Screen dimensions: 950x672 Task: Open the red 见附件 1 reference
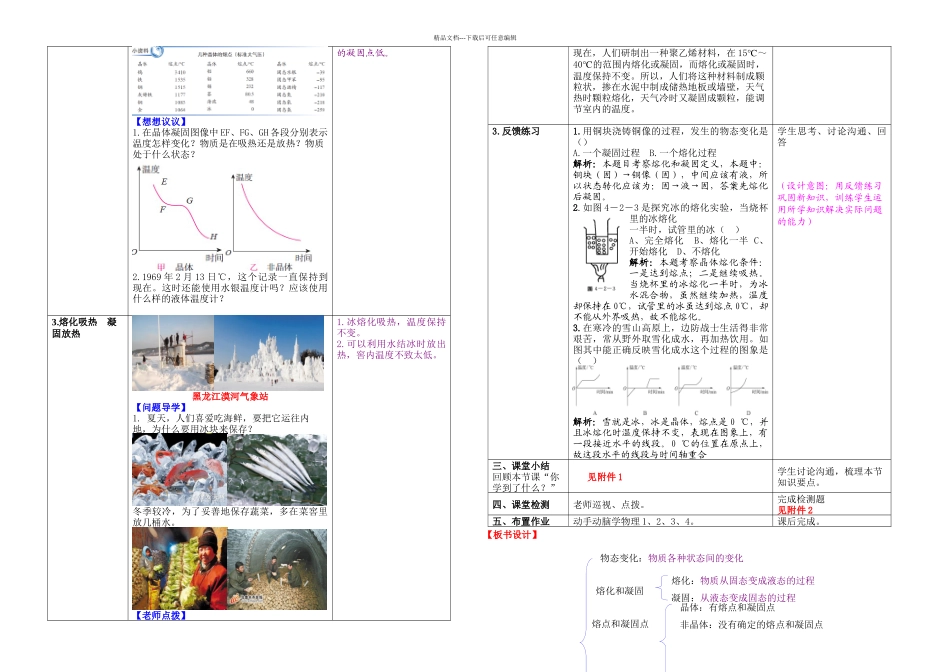tap(605, 477)
